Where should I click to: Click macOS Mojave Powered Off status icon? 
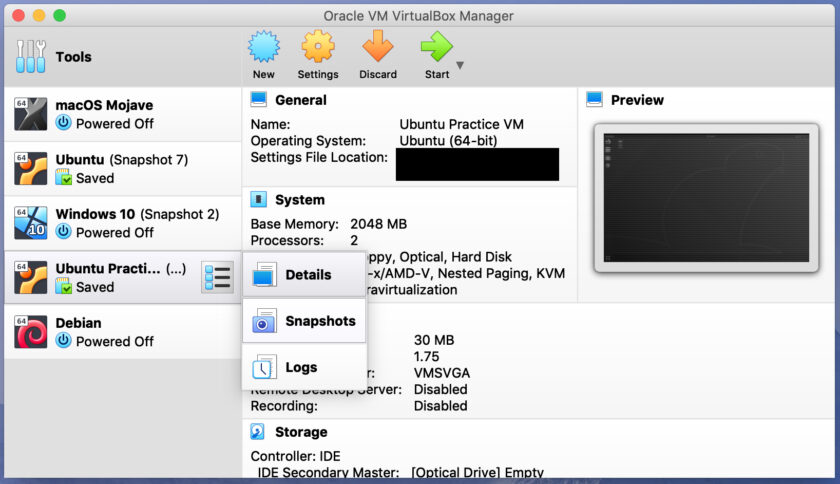point(63,123)
